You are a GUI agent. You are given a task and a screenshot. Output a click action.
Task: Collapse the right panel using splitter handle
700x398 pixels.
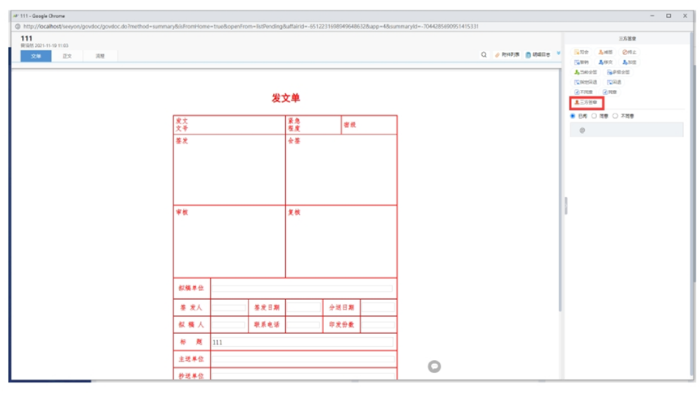click(x=566, y=206)
